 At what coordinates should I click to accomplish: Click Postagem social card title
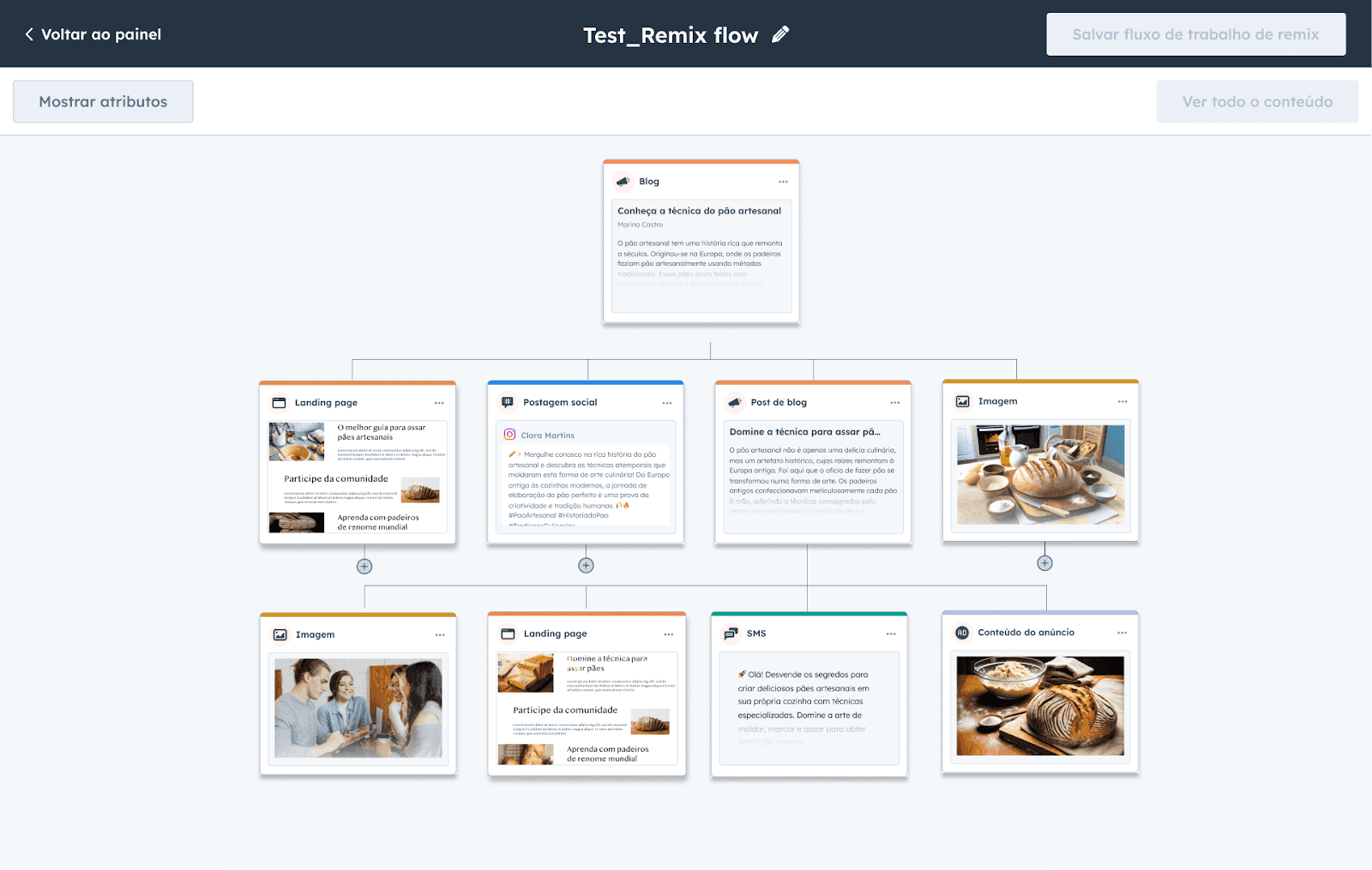click(560, 402)
